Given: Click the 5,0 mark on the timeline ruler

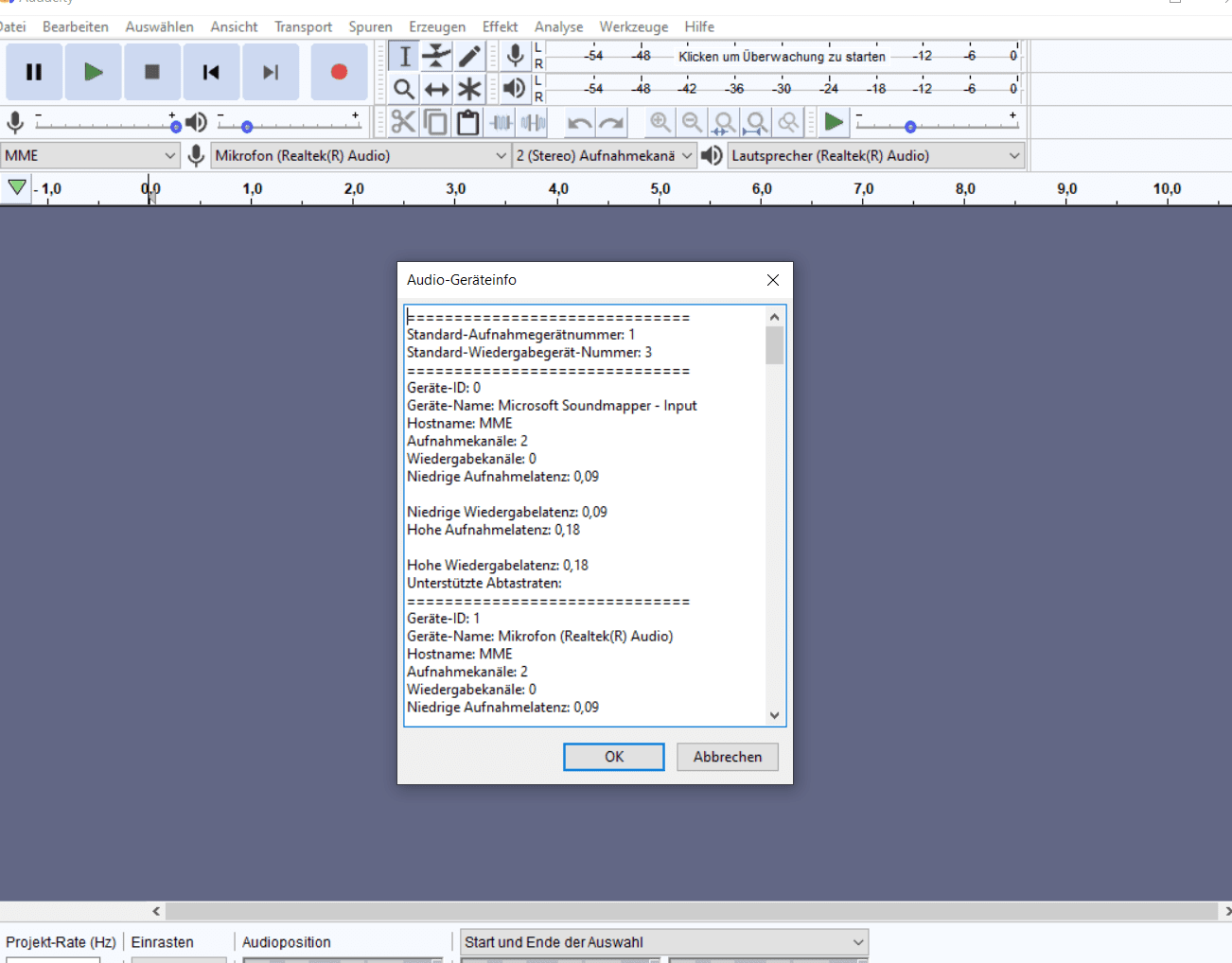Looking at the screenshot, I should pos(660,189).
